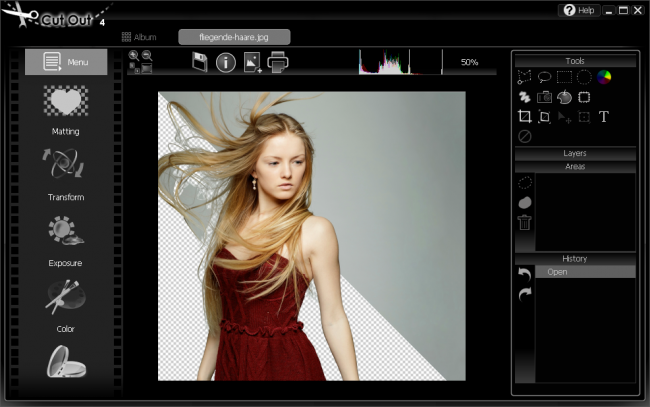Collapse the Areas panel header
Screen dimensions: 650x407
click(575, 166)
